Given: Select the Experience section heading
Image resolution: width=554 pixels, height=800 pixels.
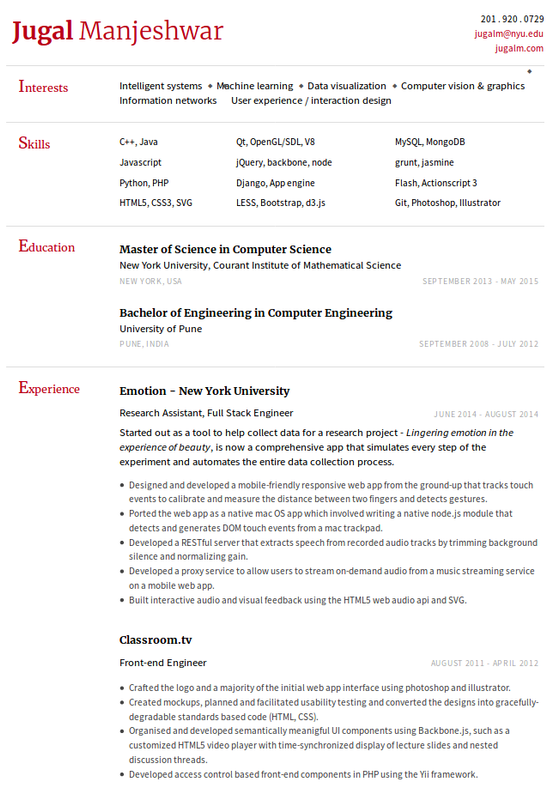Looking at the screenshot, I should point(49,388).
